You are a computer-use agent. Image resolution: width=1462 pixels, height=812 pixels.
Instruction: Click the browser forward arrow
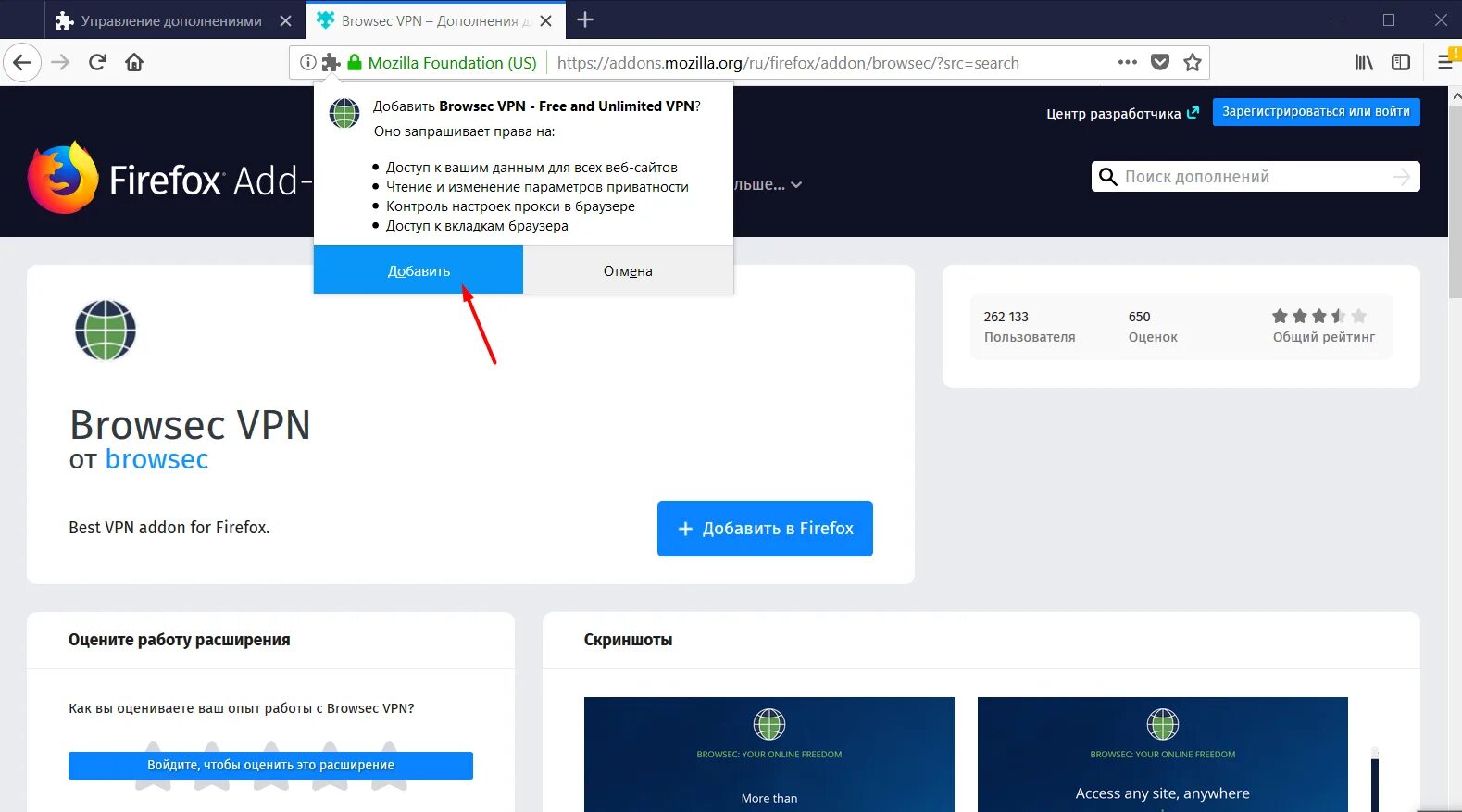[x=60, y=63]
